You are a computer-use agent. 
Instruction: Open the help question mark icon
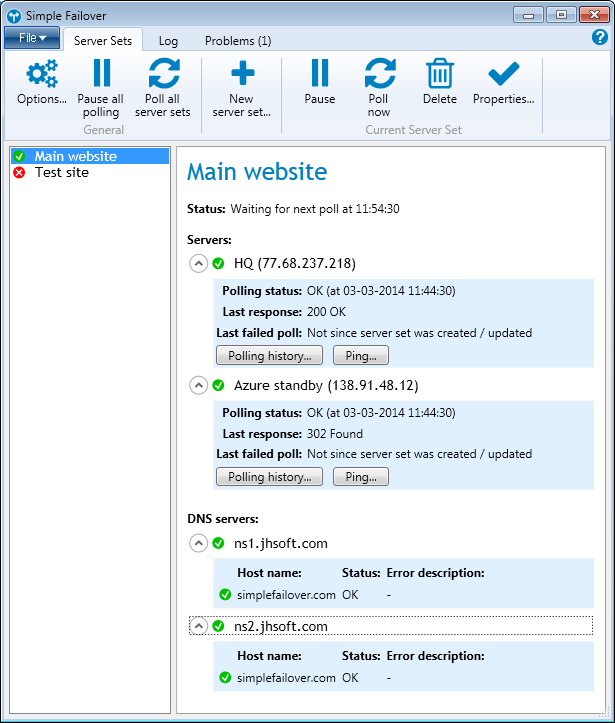tap(600, 38)
